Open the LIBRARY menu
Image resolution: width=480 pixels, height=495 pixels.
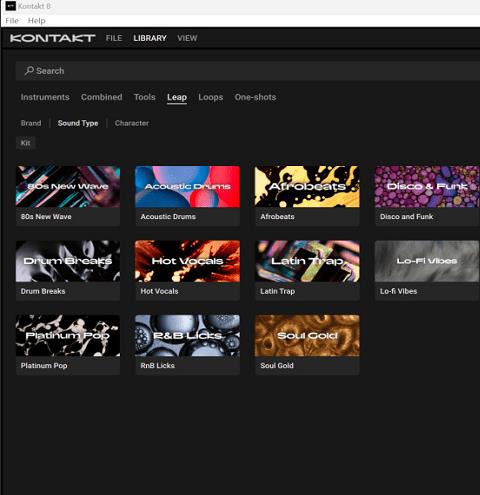click(150, 38)
